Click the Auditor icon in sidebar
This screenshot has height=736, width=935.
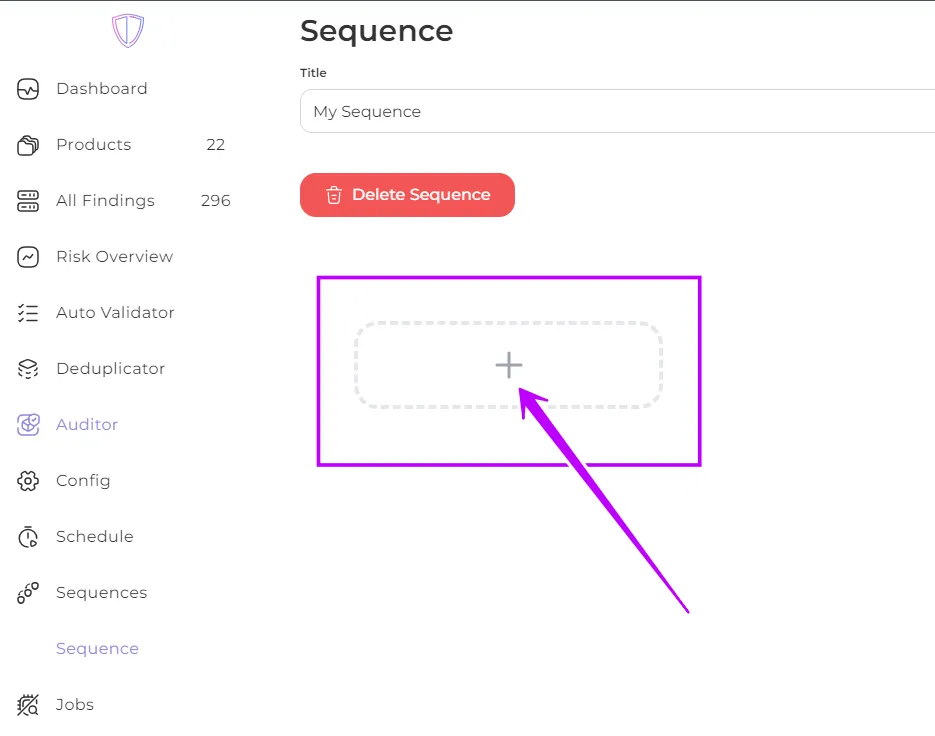(x=27, y=424)
